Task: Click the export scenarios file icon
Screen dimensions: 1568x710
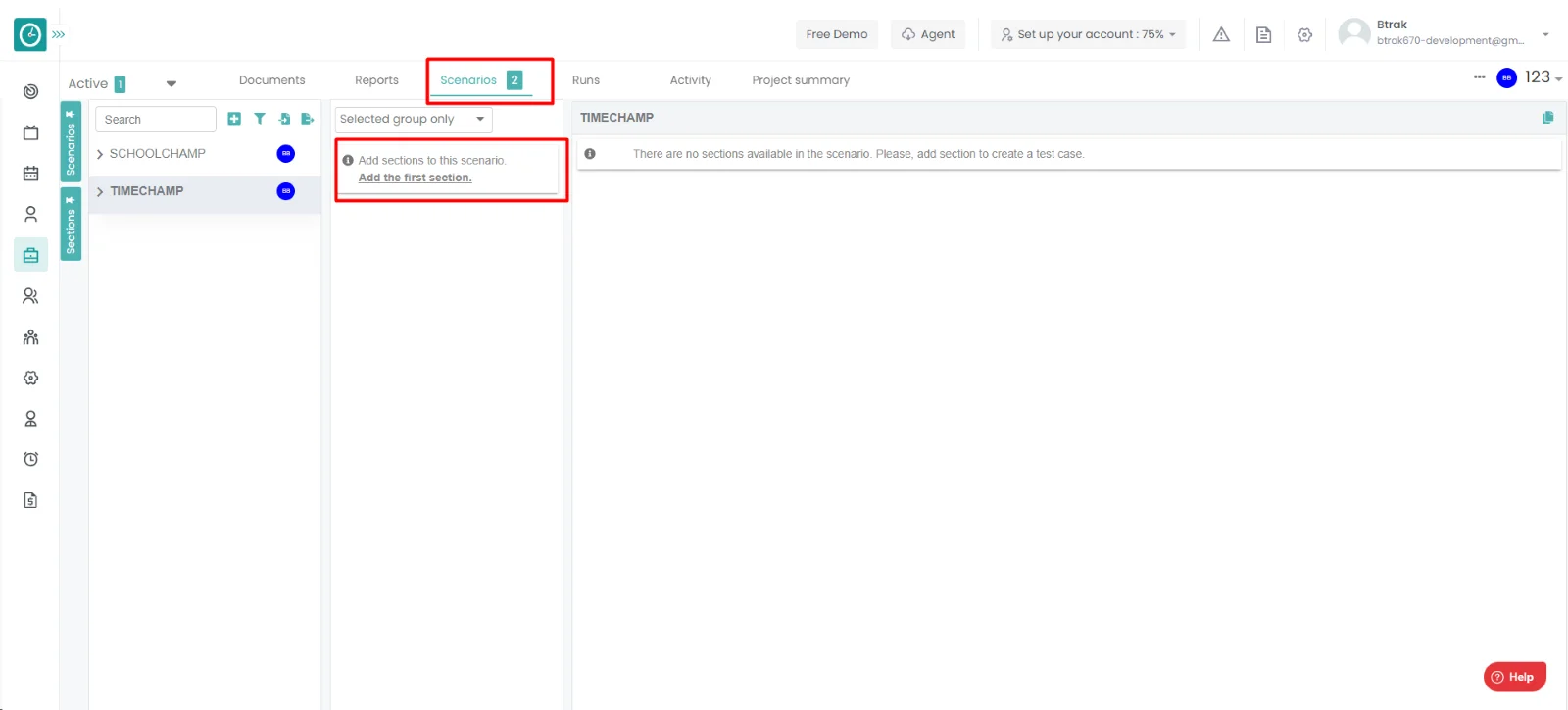Action: click(x=308, y=119)
